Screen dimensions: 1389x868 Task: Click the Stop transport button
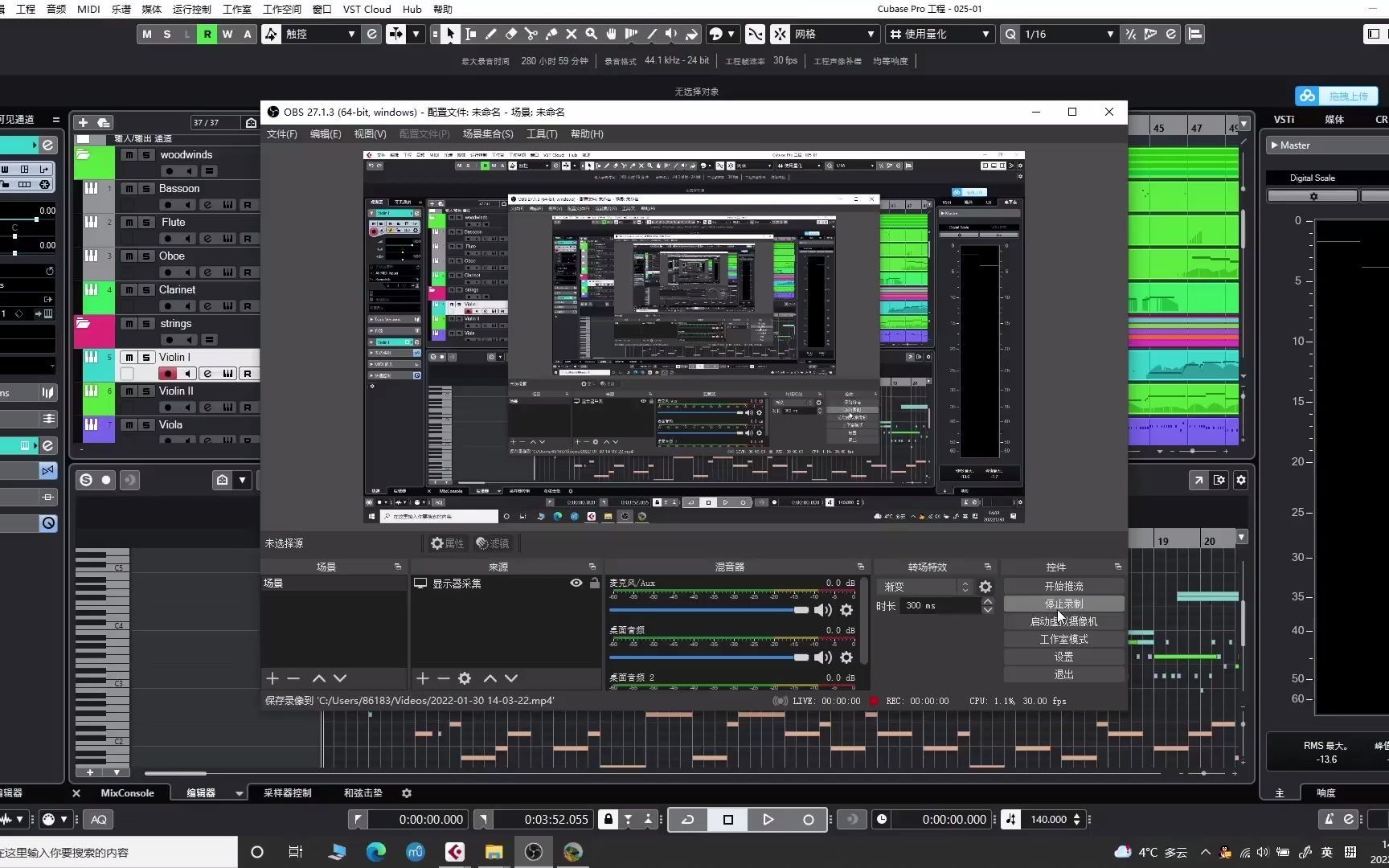pos(728,820)
